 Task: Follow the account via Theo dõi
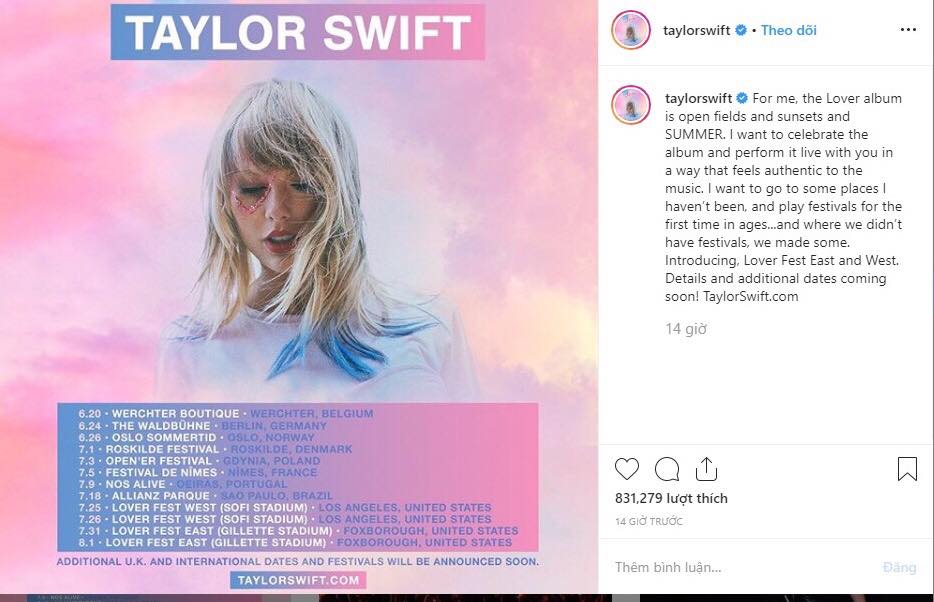pos(789,30)
